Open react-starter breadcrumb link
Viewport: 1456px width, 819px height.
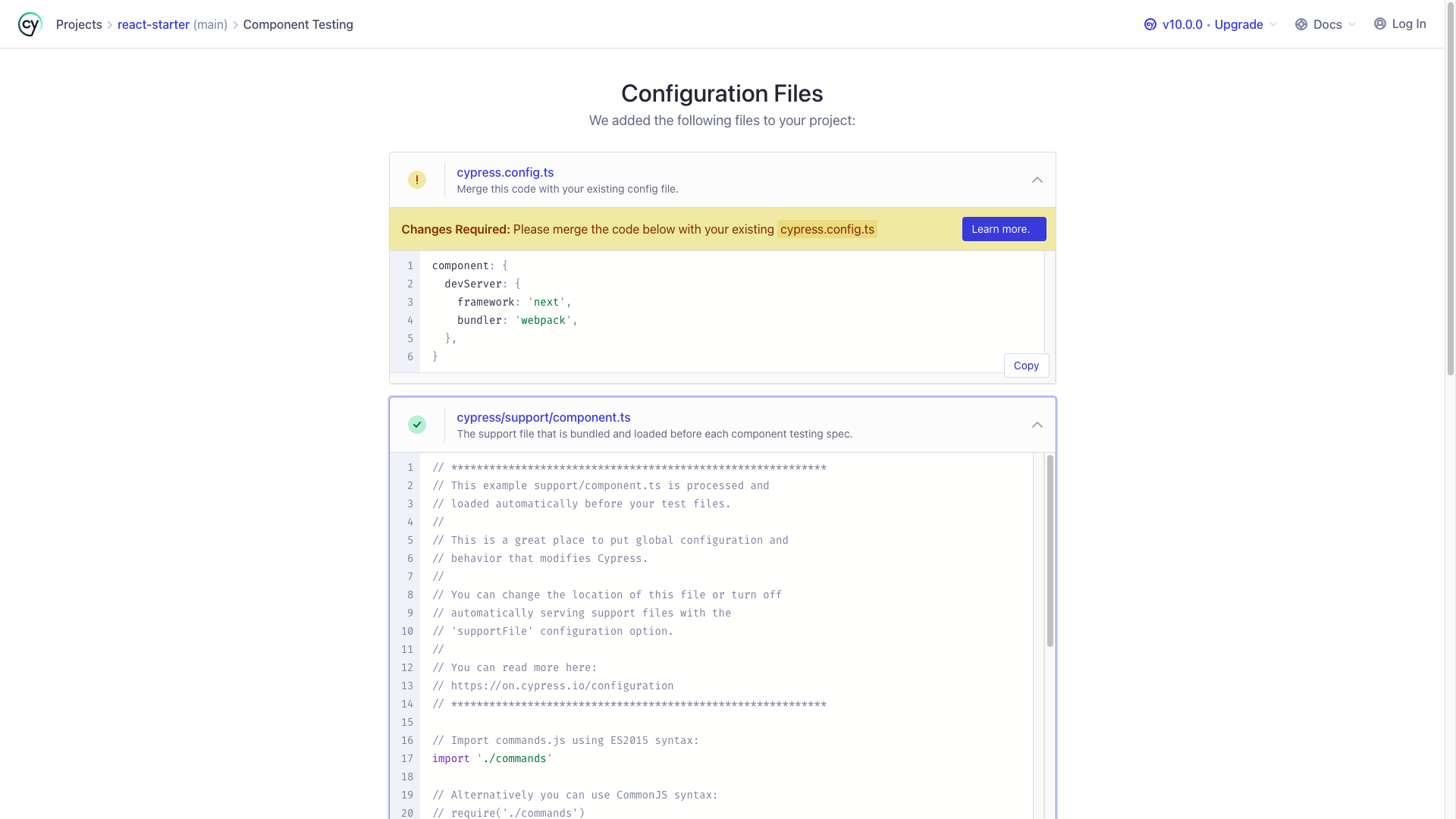click(153, 24)
